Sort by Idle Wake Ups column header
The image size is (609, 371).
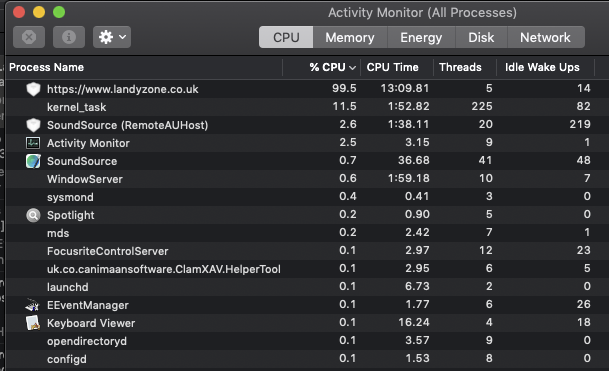click(542, 68)
